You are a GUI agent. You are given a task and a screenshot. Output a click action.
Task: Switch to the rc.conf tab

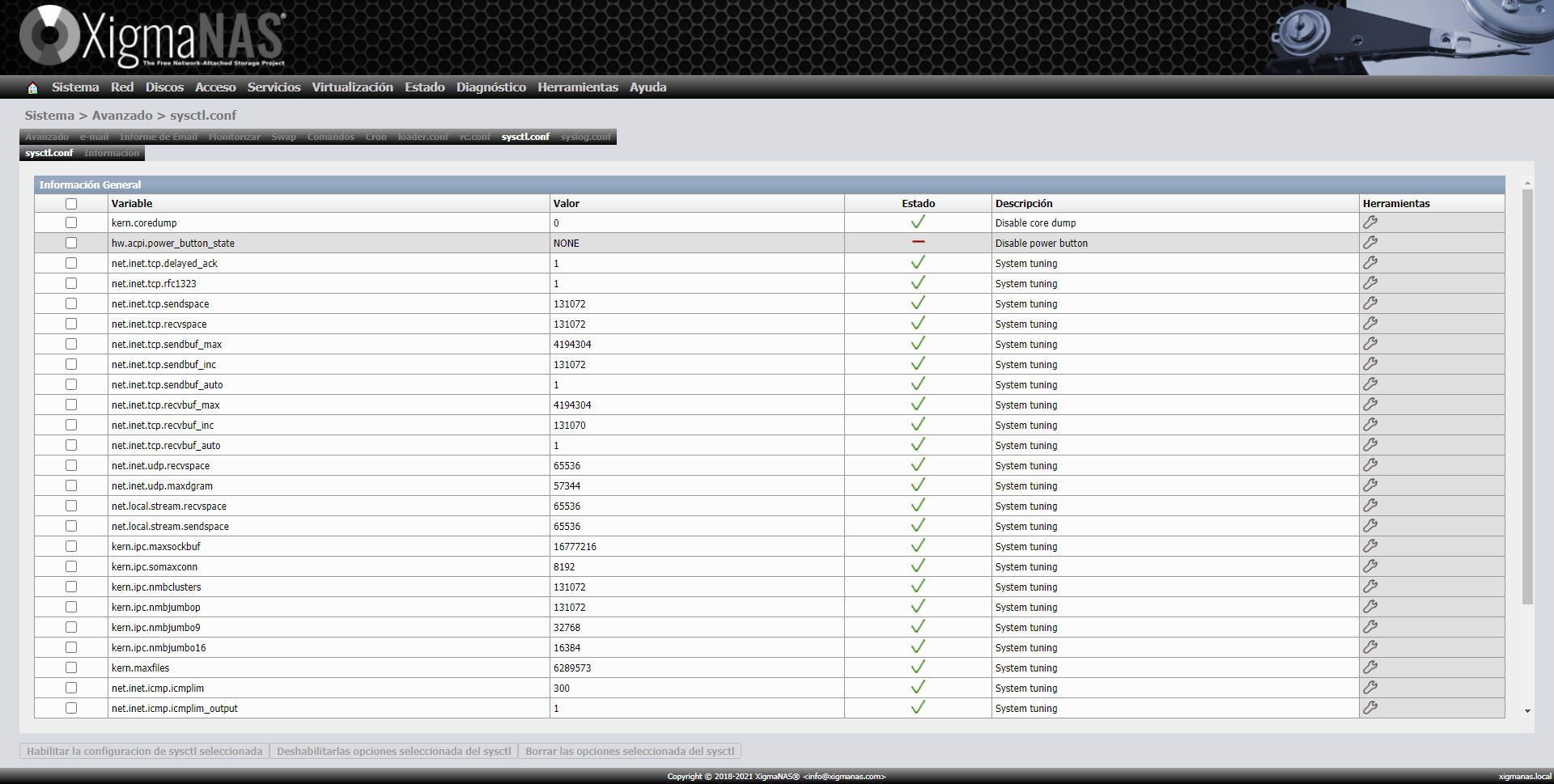tap(474, 137)
